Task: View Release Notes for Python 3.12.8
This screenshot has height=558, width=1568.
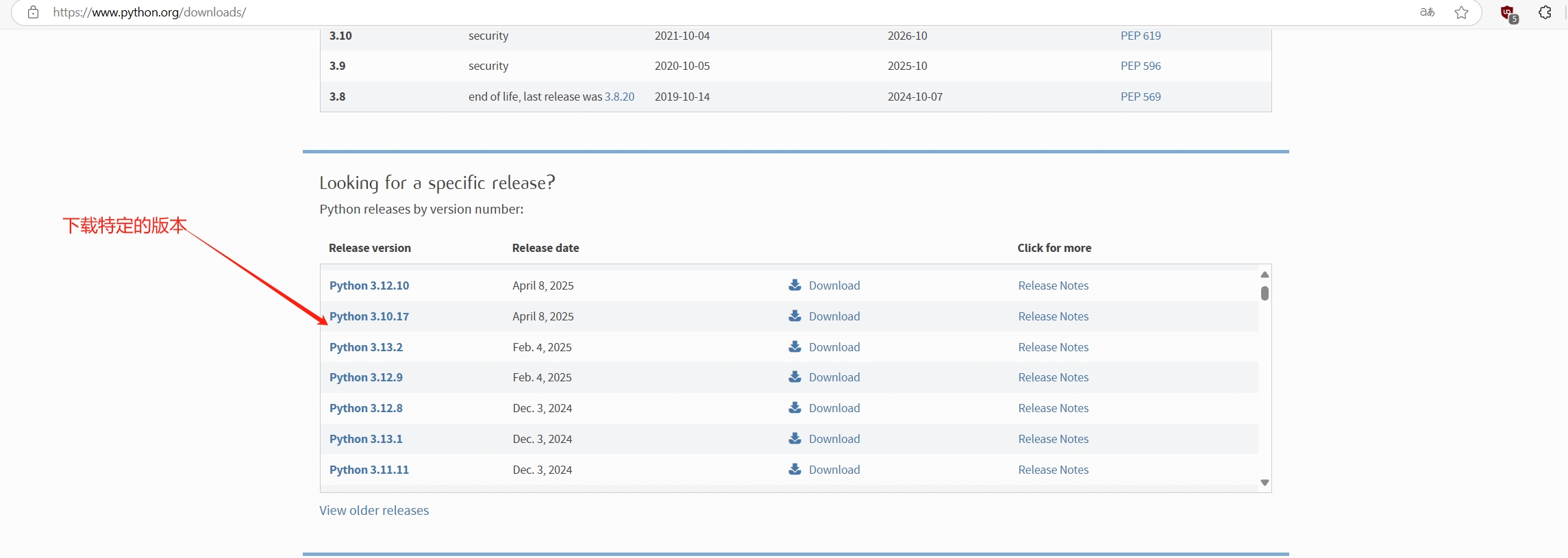Action: pyautogui.click(x=1054, y=408)
